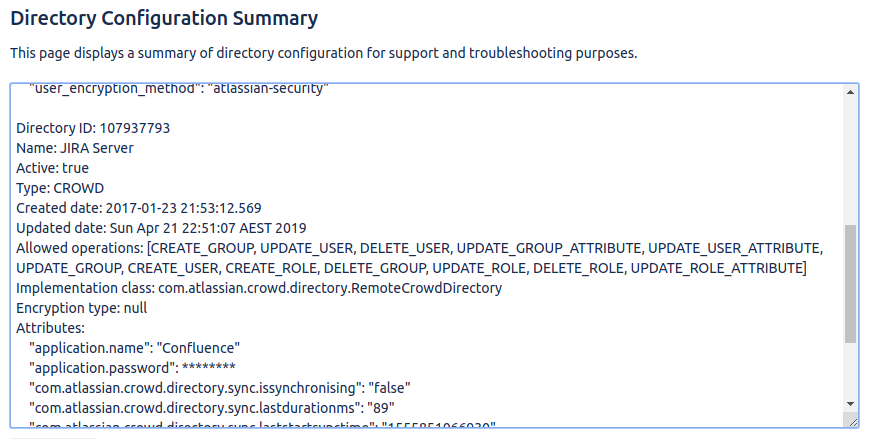The width and height of the screenshot is (869, 439).
Task: Click the Updated date line
Action: [161, 228]
